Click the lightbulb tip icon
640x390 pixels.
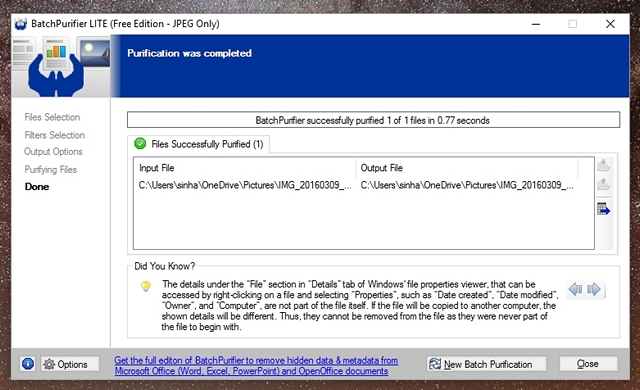tap(146, 286)
